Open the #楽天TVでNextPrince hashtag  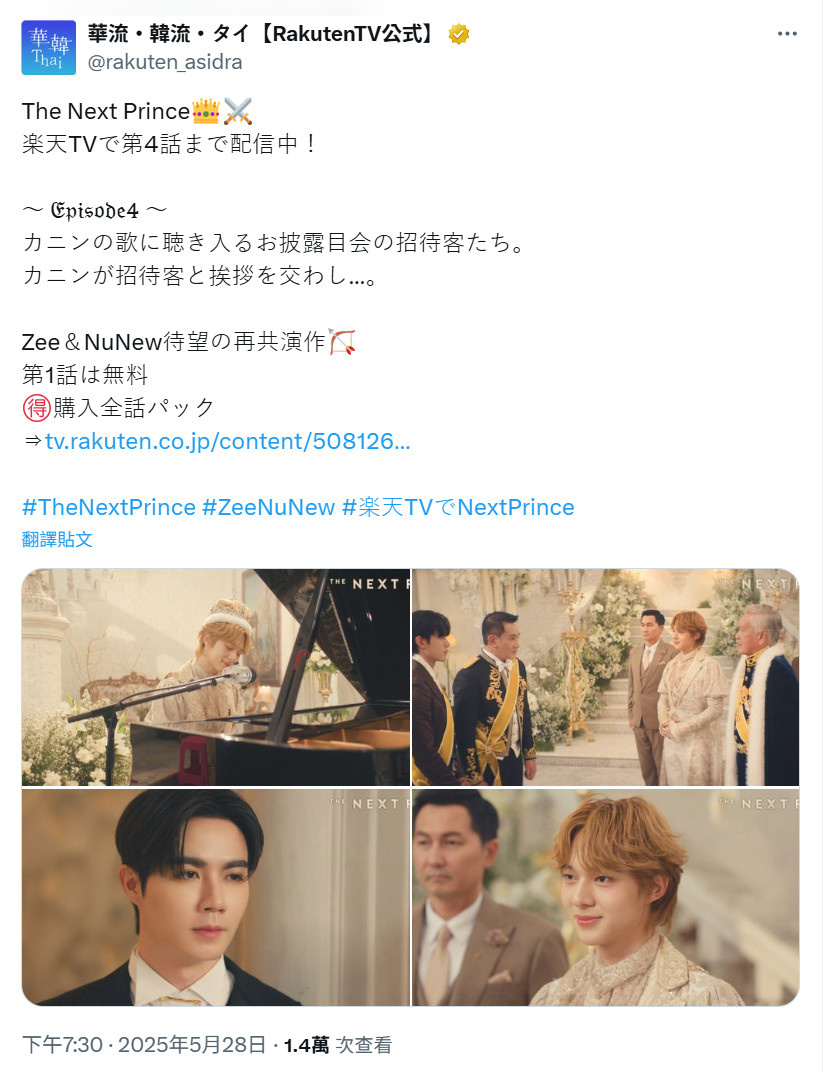pyautogui.click(x=458, y=507)
